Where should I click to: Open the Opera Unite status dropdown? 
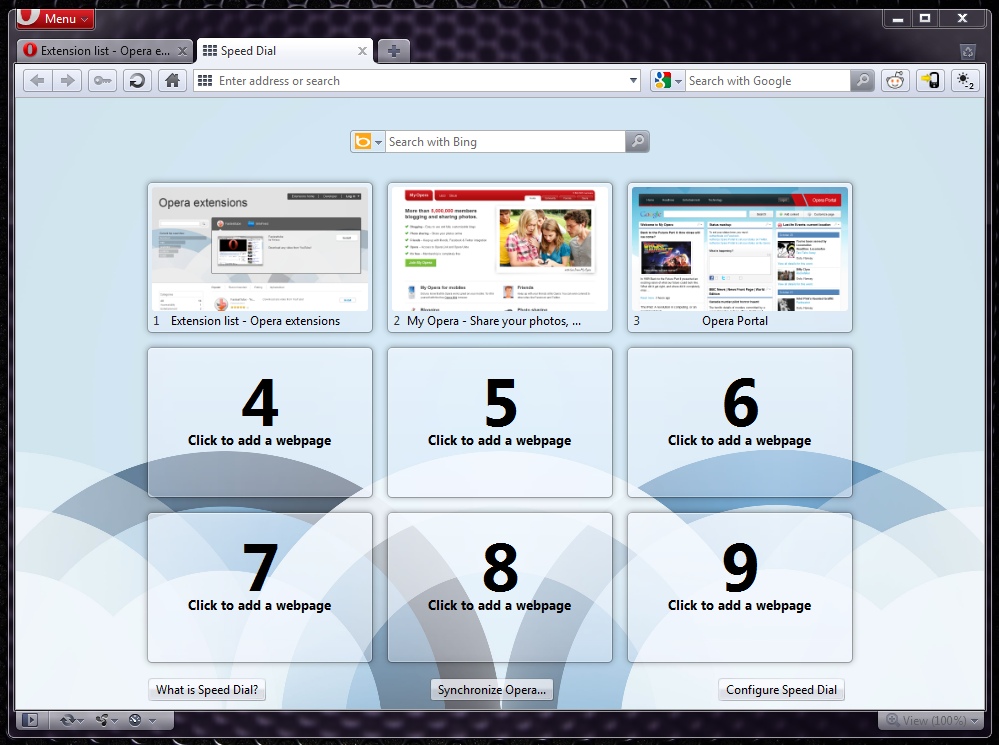(106, 720)
